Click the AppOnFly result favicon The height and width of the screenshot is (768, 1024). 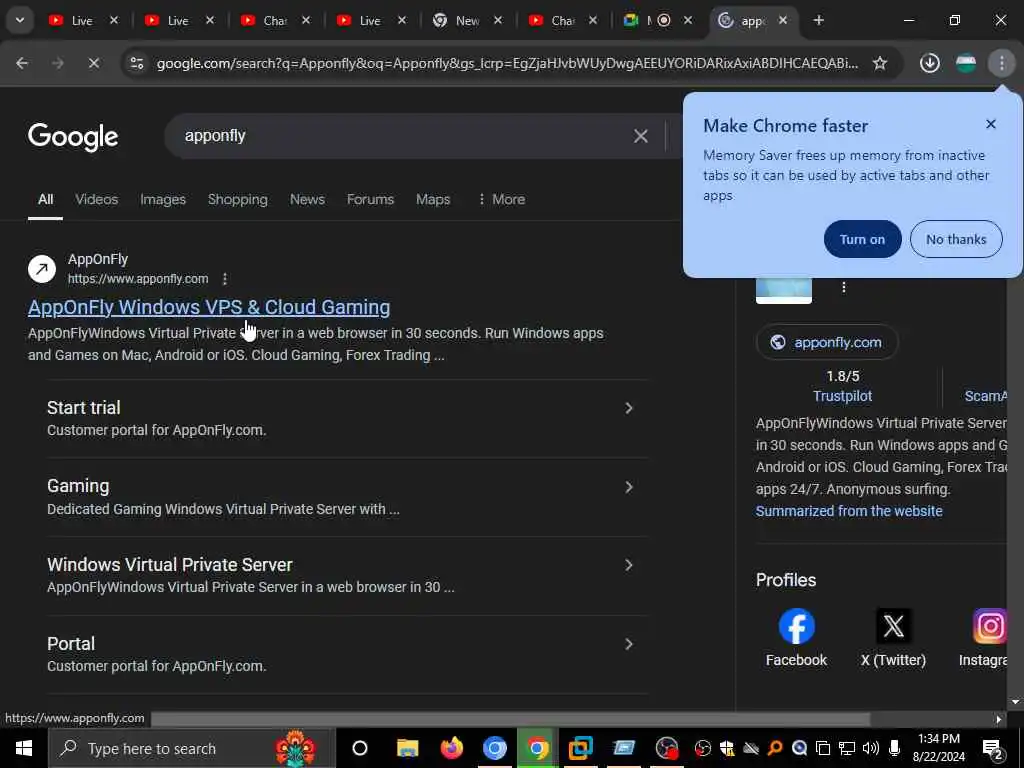[x=42, y=268]
